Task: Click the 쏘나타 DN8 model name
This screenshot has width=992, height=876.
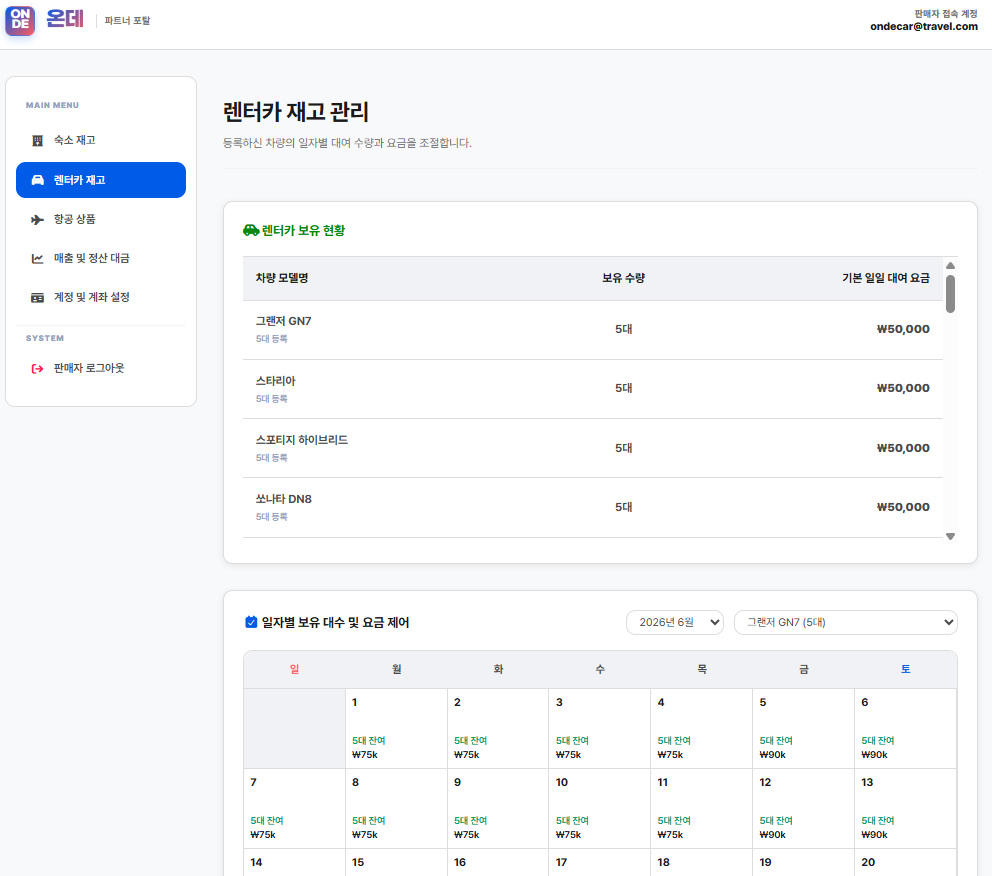Action: click(283, 499)
